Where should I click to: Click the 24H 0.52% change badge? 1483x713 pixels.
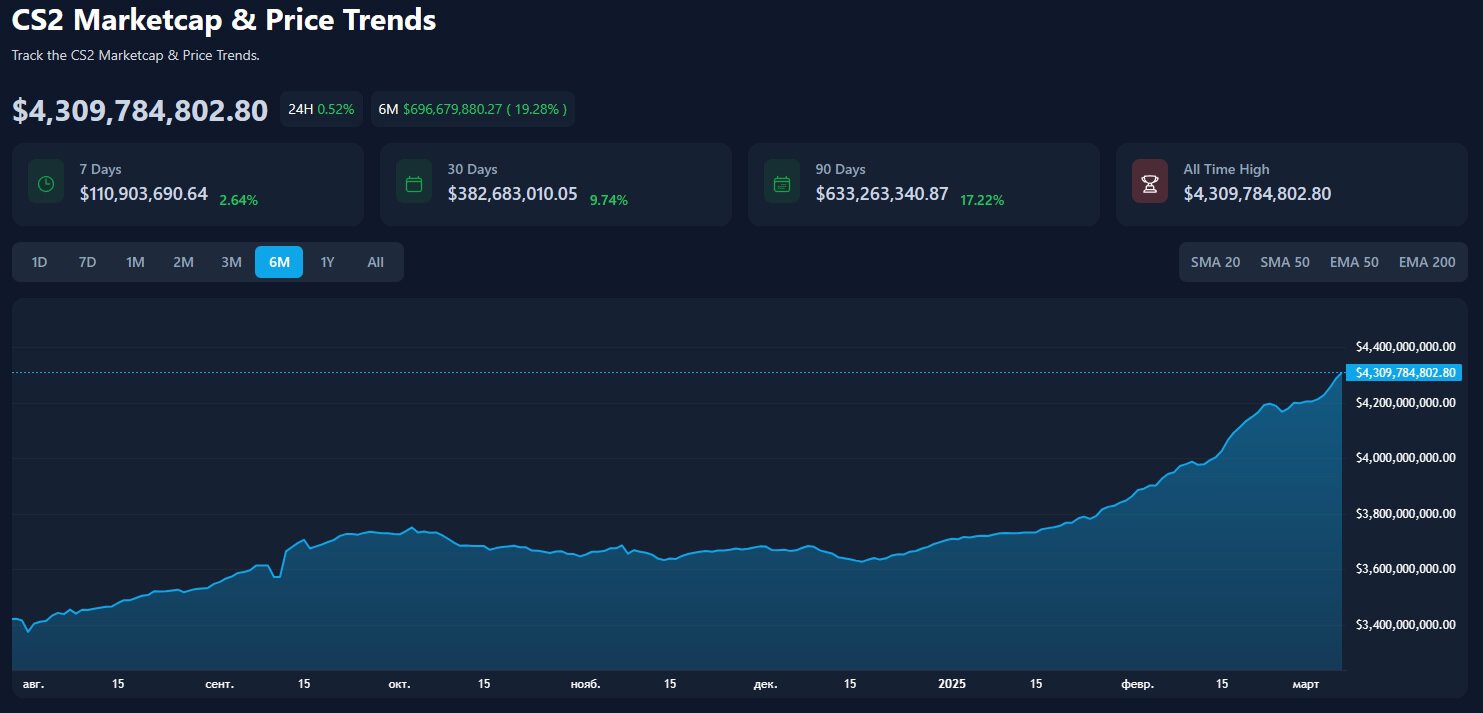pyautogui.click(x=321, y=109)
